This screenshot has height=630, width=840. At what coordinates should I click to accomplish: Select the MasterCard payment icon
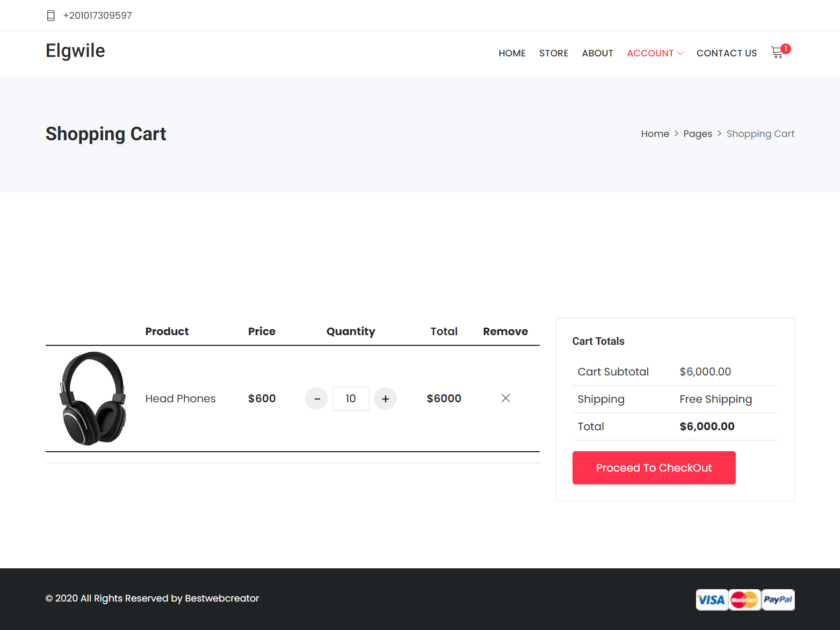click(744, 599)
